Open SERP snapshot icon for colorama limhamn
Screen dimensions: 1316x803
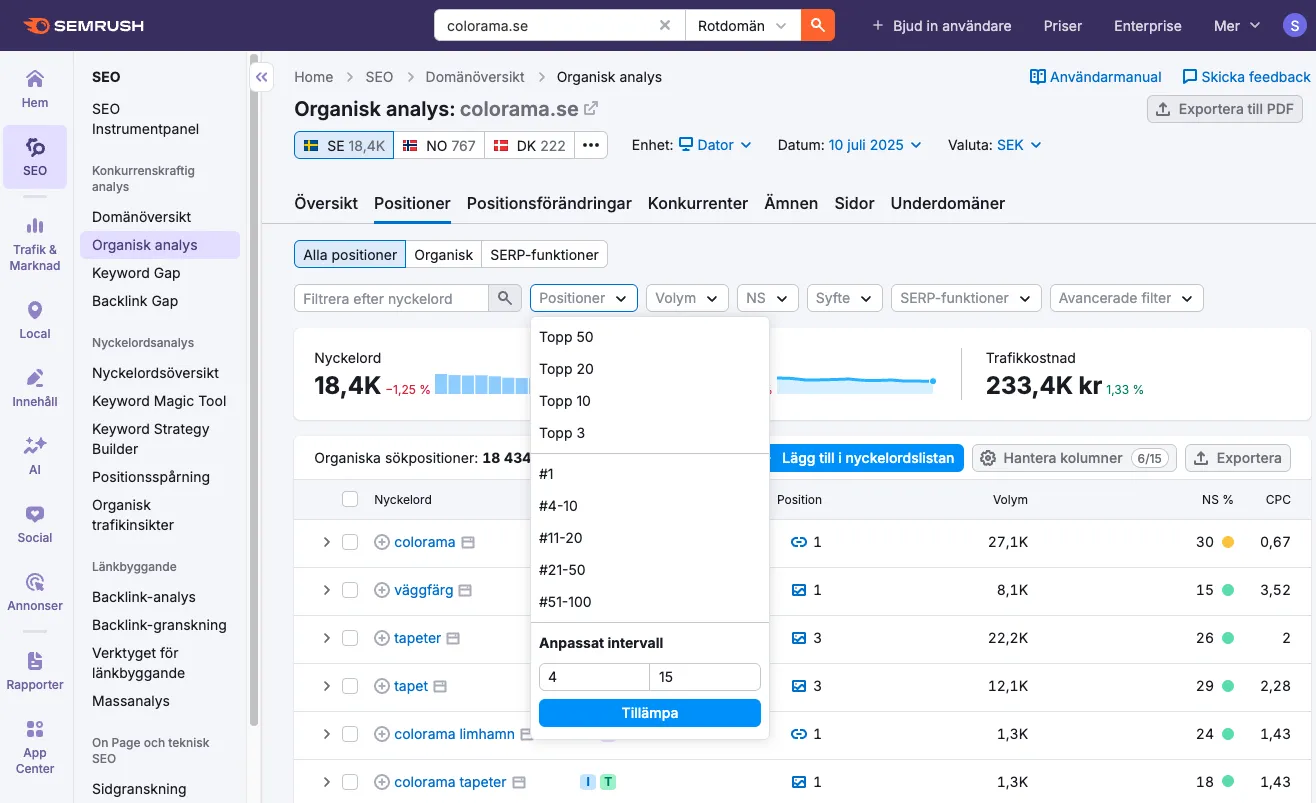click(x=527, y=734)
